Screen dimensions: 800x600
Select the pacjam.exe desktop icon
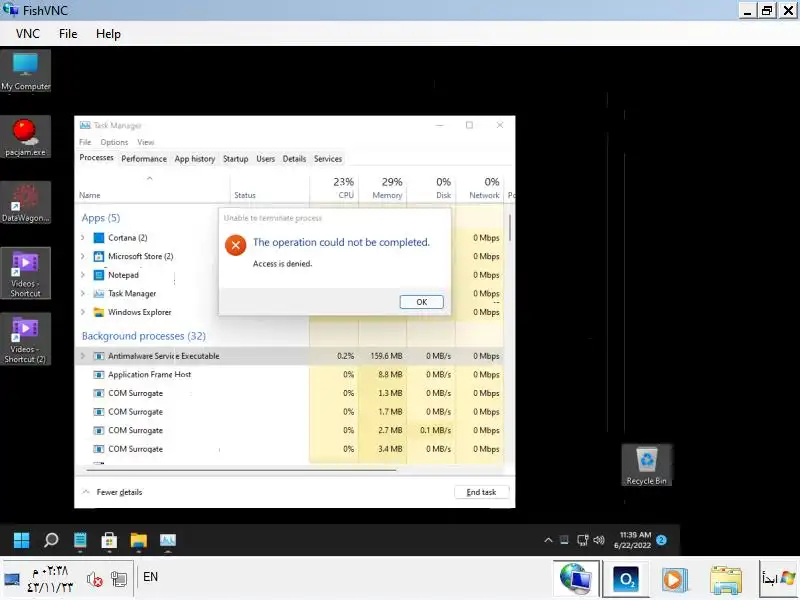pyautogui.click(x=26, y=137)
